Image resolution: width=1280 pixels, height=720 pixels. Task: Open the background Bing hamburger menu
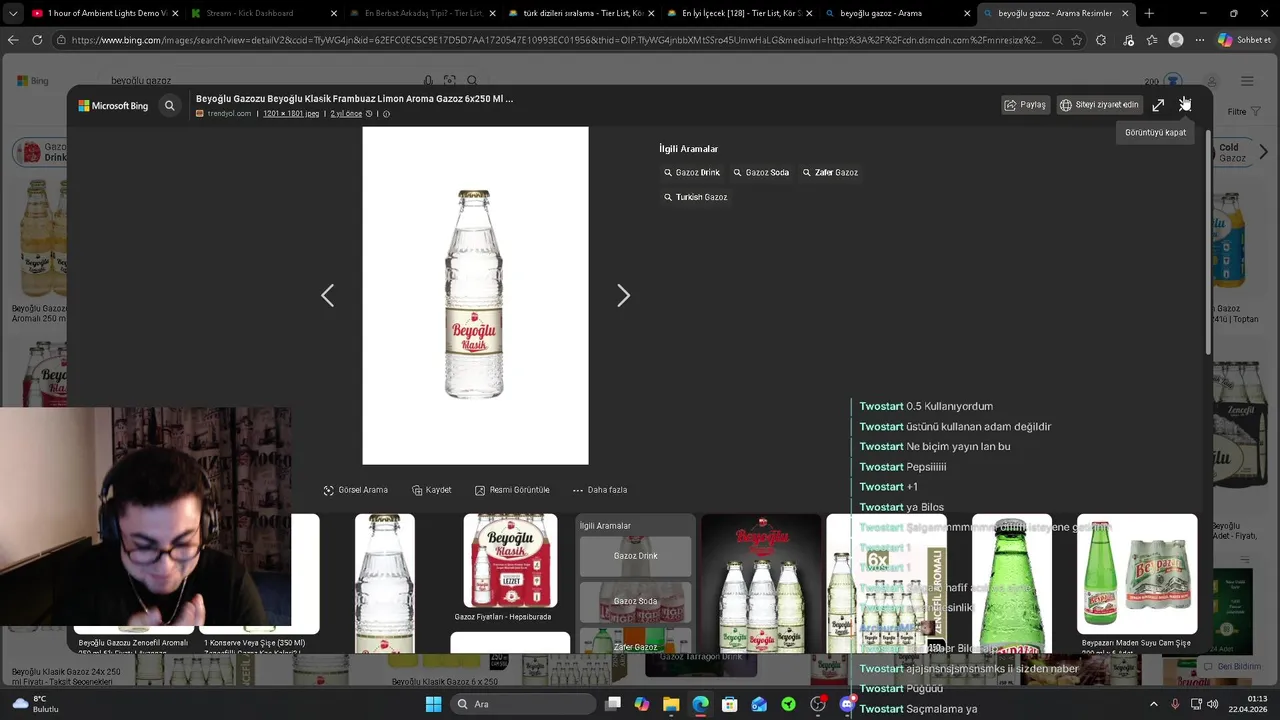click(x=1247, y=81)
